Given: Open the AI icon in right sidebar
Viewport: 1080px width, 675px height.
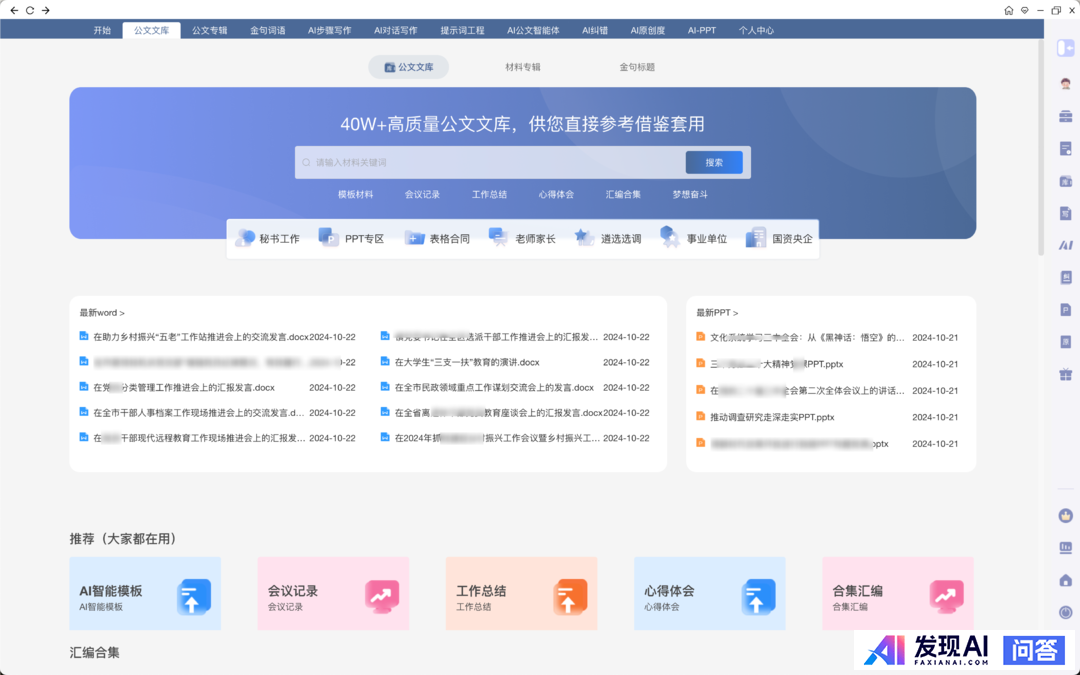Looking at the screenshot, I should (1065, 245).
